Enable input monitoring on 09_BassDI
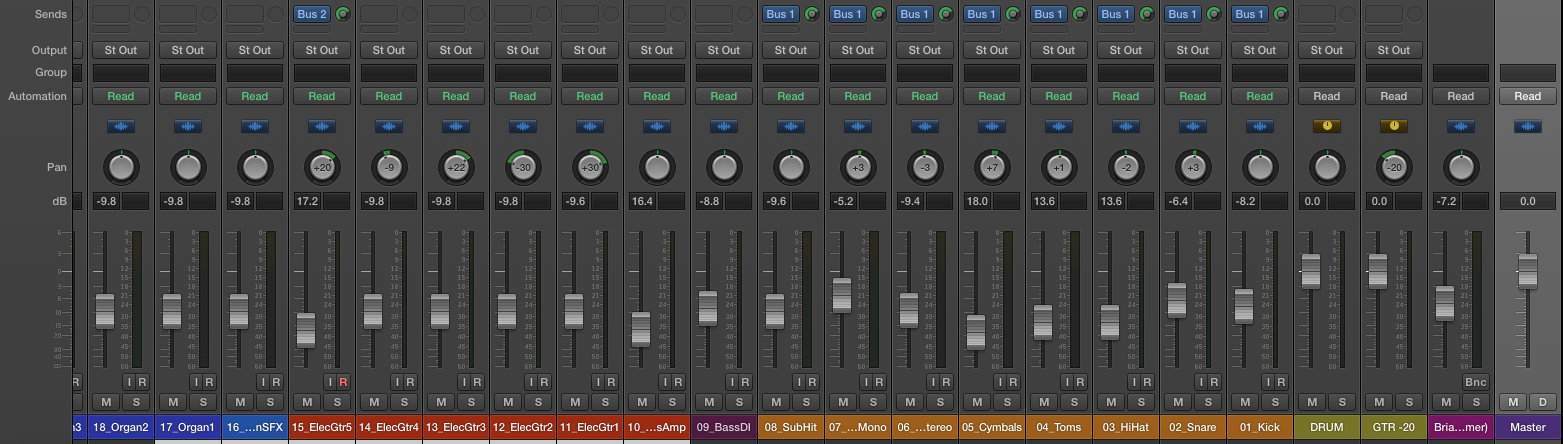 pyautogui.click(x=732, y=382)
